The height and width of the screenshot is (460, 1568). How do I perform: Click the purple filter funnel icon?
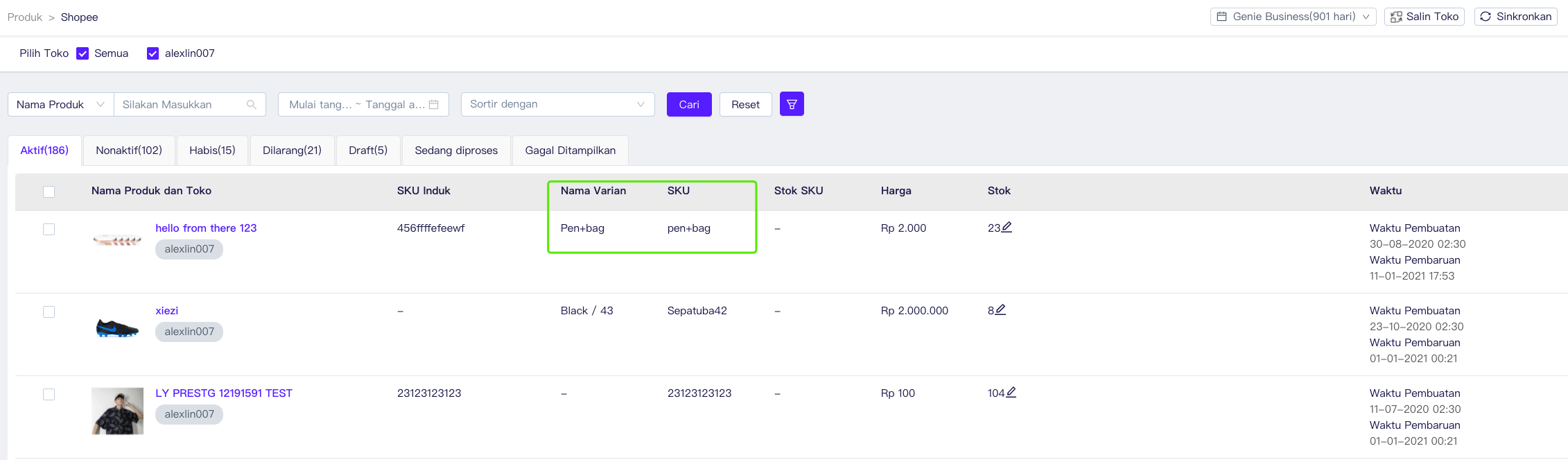pos(792,104)
